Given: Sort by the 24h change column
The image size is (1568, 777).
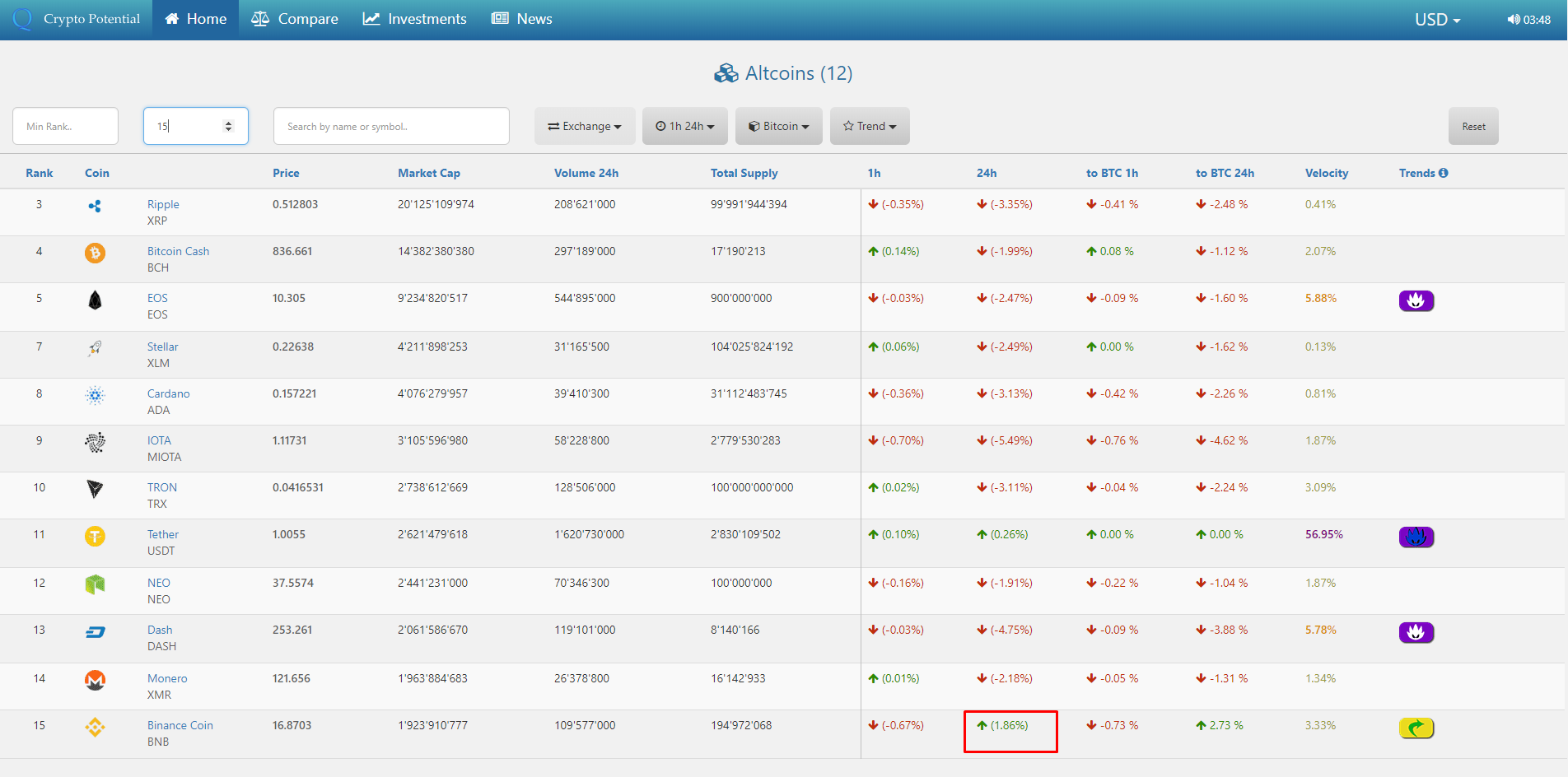Looking at the screenshot, I should 987,173.
